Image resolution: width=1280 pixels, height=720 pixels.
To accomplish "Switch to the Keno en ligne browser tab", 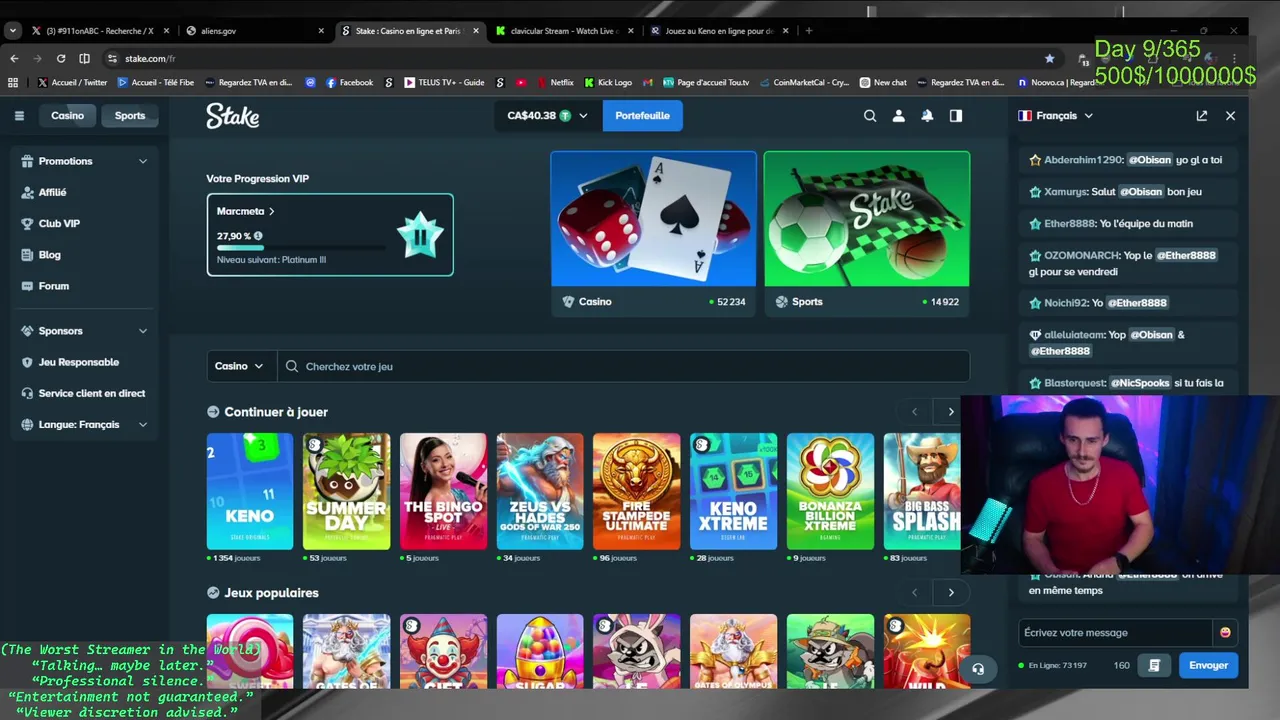I will (718, 31).
